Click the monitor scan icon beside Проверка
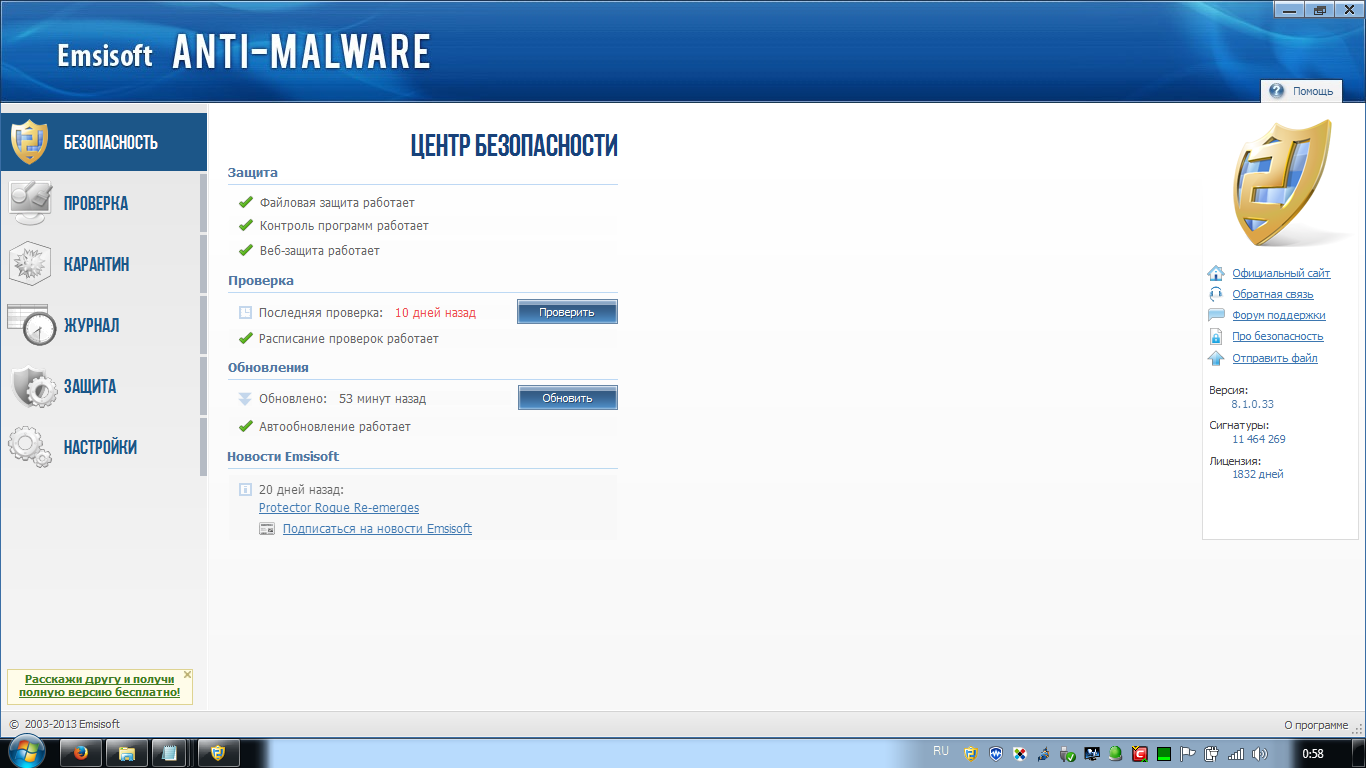This screenshot has height=768, width=1366. coord(30,203)
